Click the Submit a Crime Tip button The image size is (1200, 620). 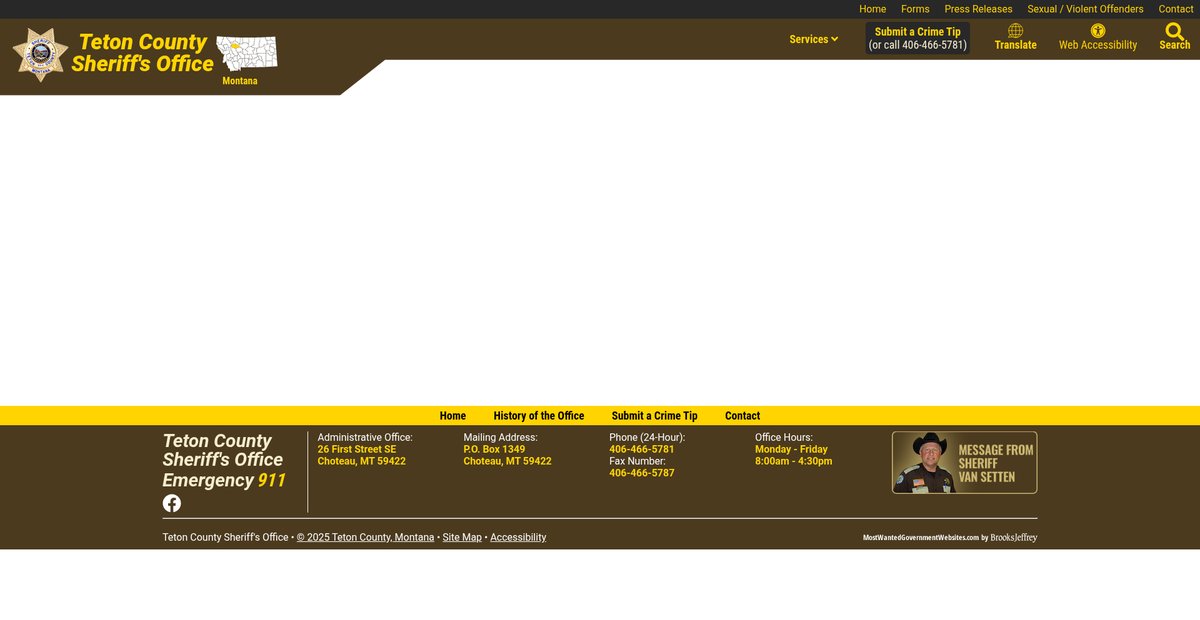(917, 38)
